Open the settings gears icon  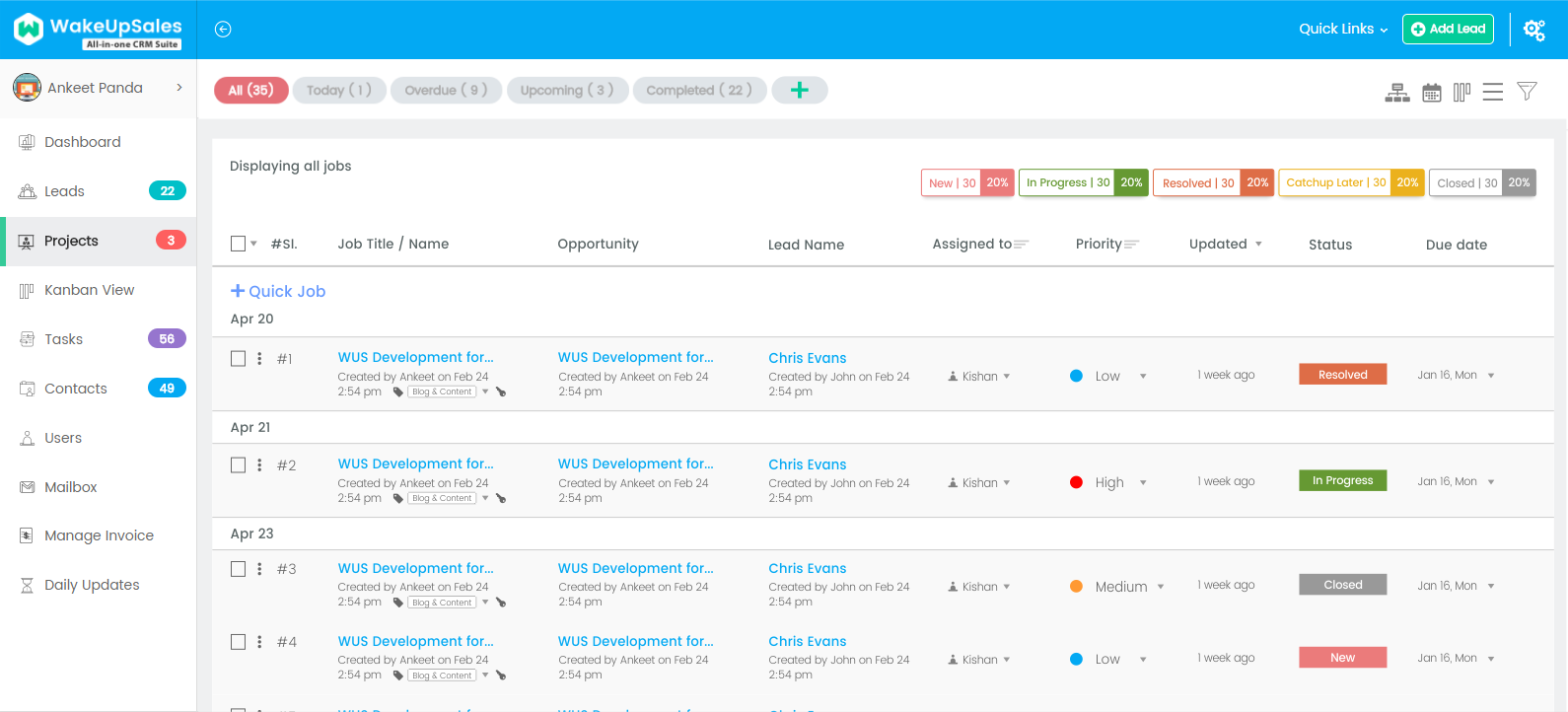[x=1534, y=30]
